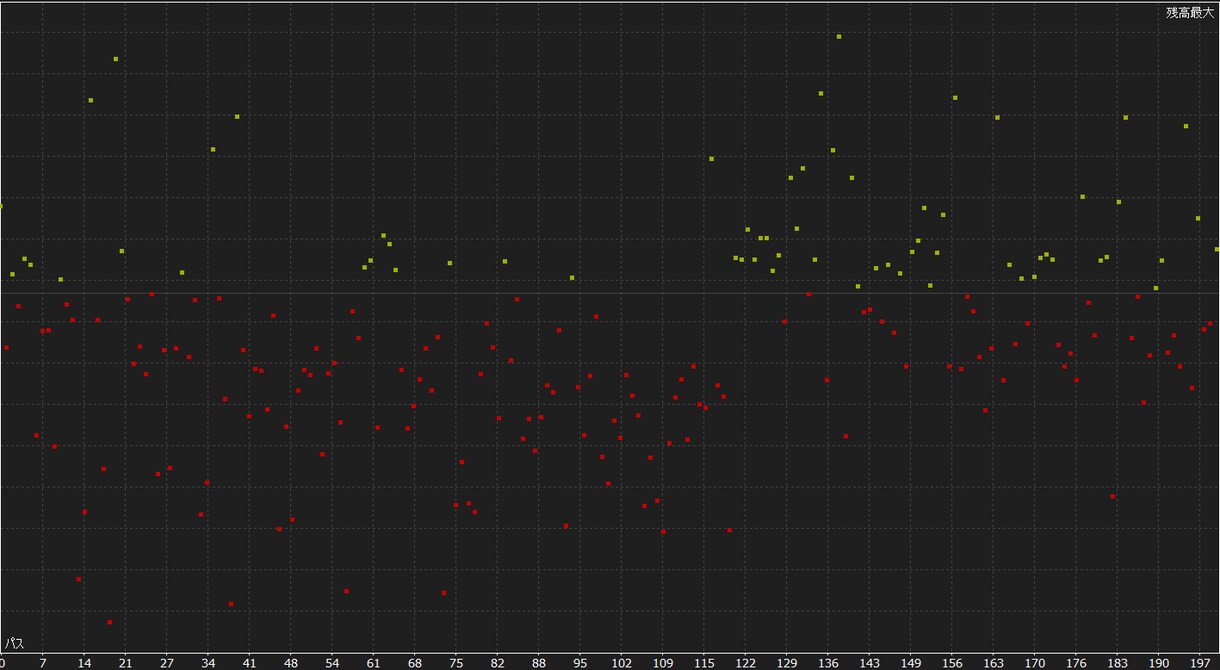Click the axis label 149
This screenshot has height=670, width=1220.
pyautogui.click(x=911, y=662)
